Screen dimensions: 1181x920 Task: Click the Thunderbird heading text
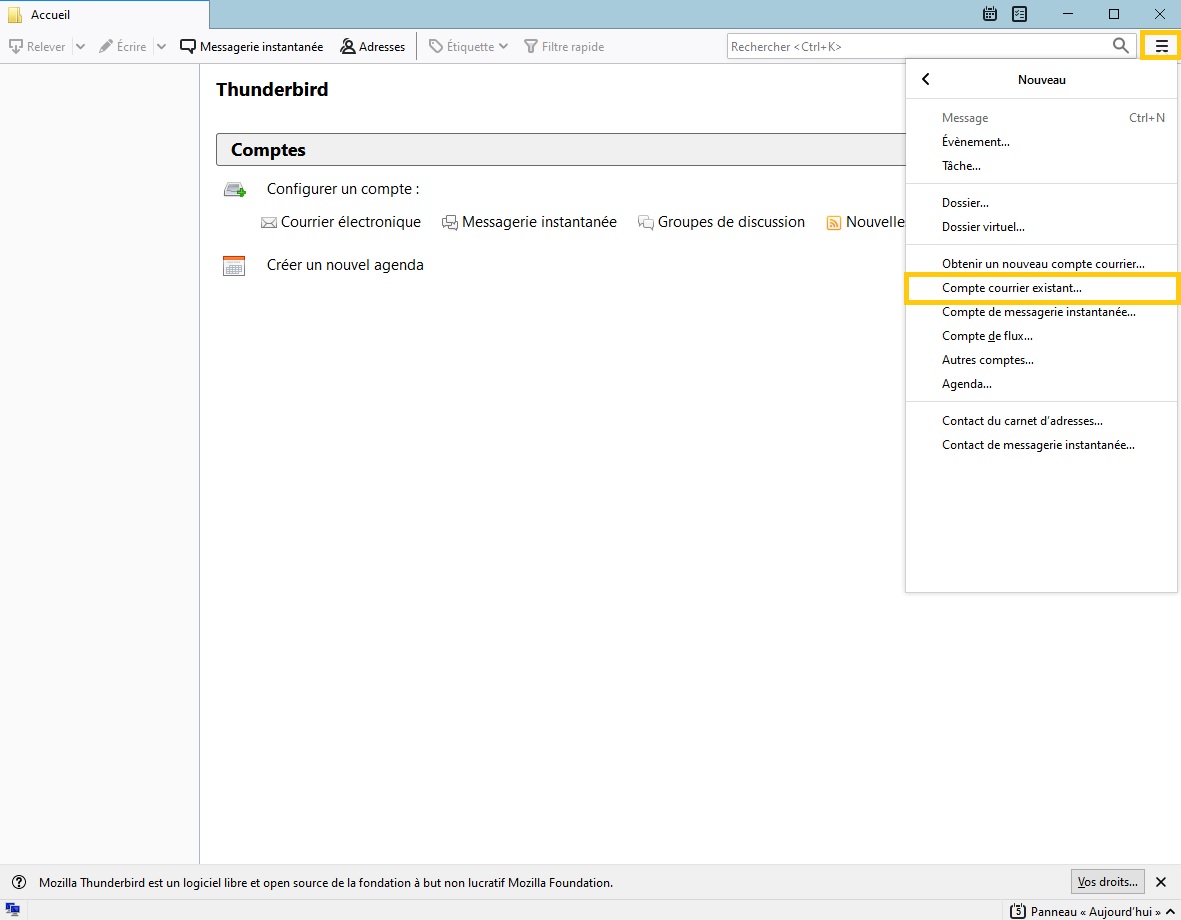pos(272,90)
